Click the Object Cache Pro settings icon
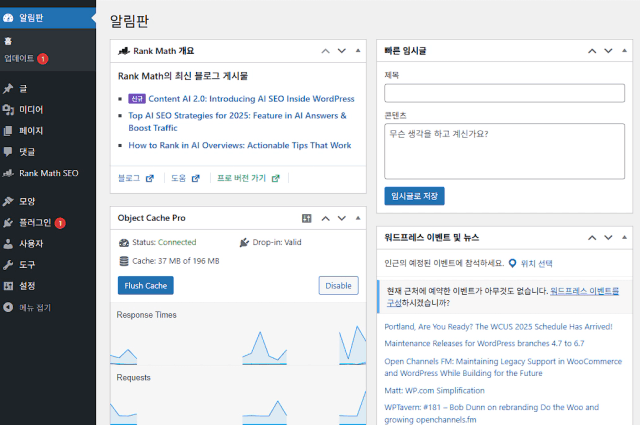The width and height of the screenshot is (640, 425). [x=307, y=218]
